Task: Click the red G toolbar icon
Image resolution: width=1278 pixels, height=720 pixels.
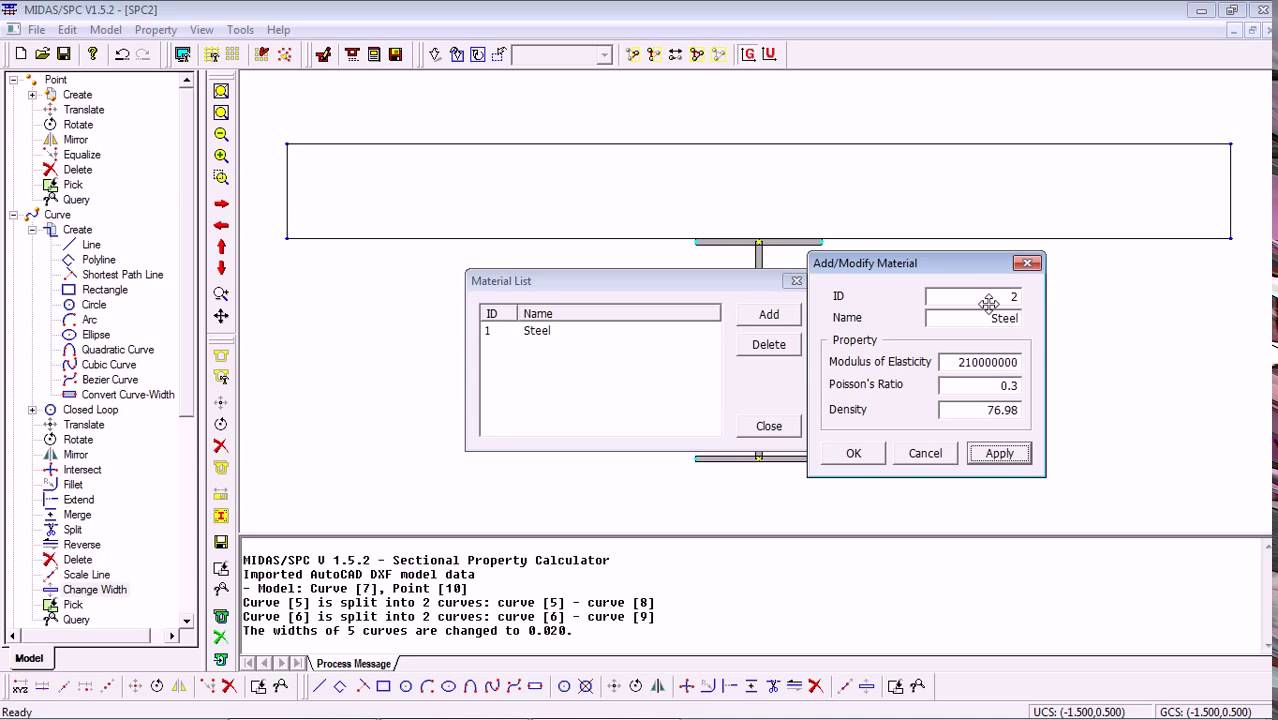Action: [x=748, y=54]
